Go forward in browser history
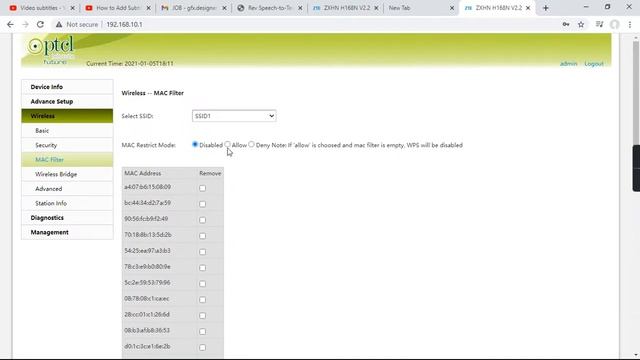The height and width of the screenshot is (360, 640). [25, 24]
